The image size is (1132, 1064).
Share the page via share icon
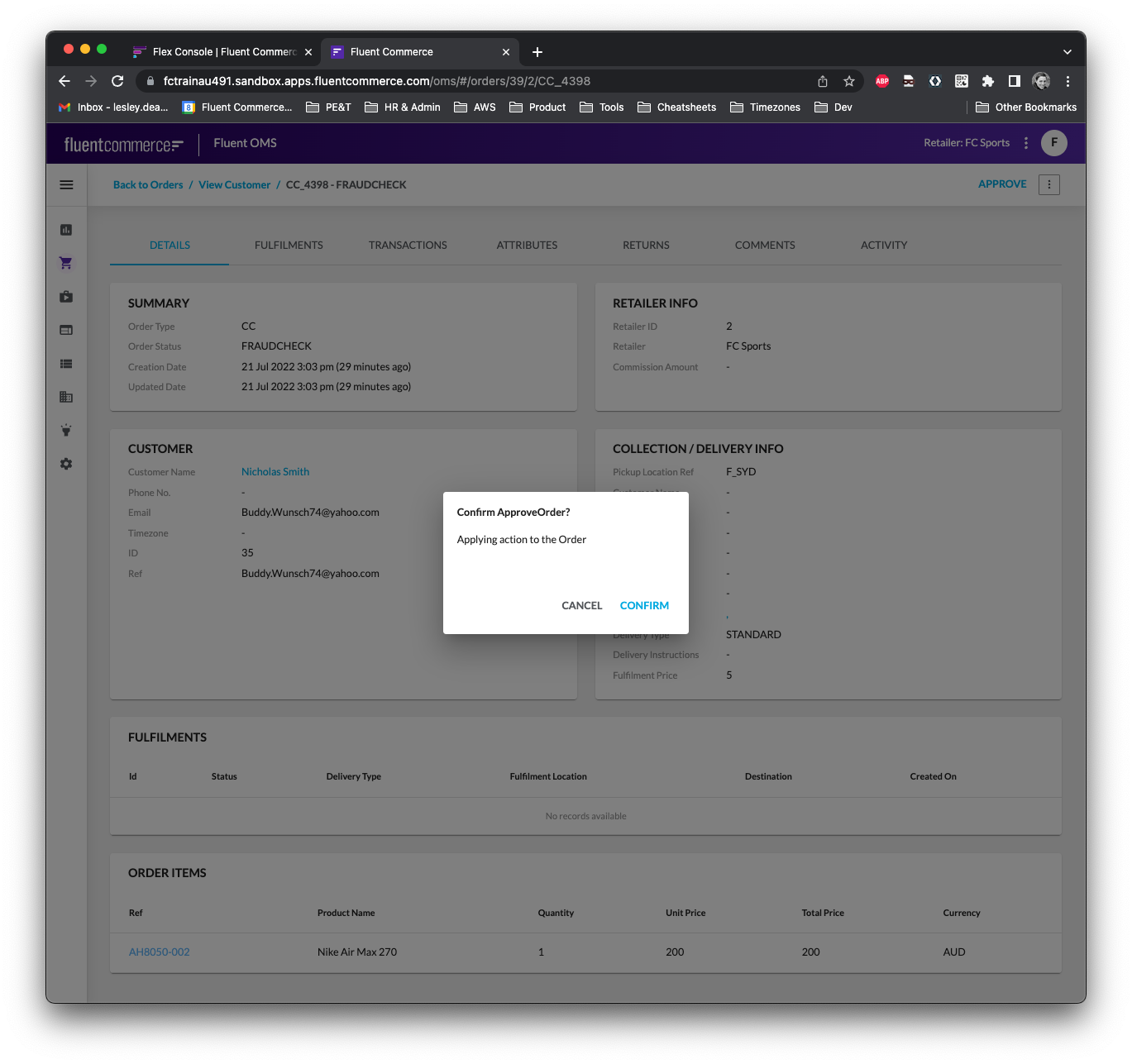coord(823,81)
